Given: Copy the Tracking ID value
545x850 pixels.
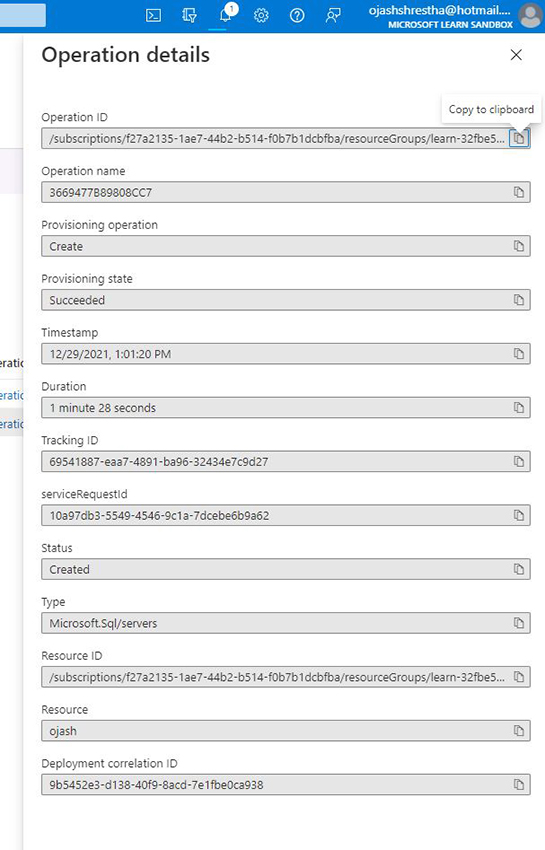Looking at the screenshot, I should point(519,461).
